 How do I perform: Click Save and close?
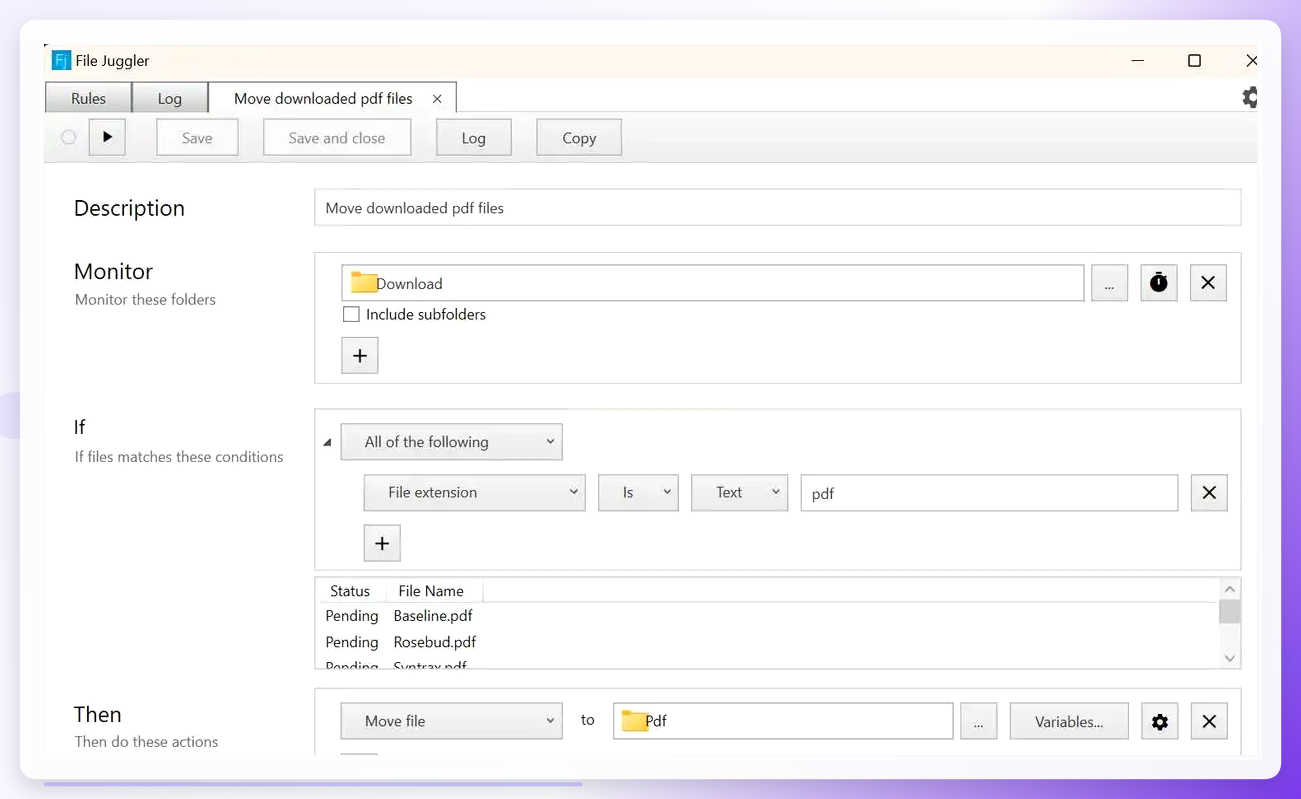337,138
